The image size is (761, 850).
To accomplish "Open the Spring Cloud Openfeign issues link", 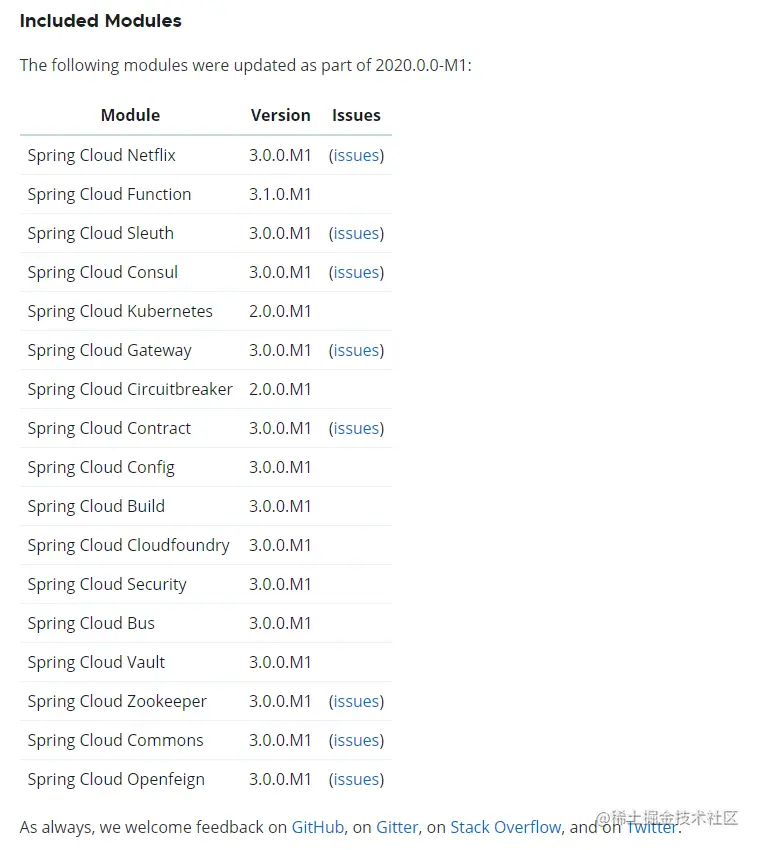I will click(x=356, y=779).
